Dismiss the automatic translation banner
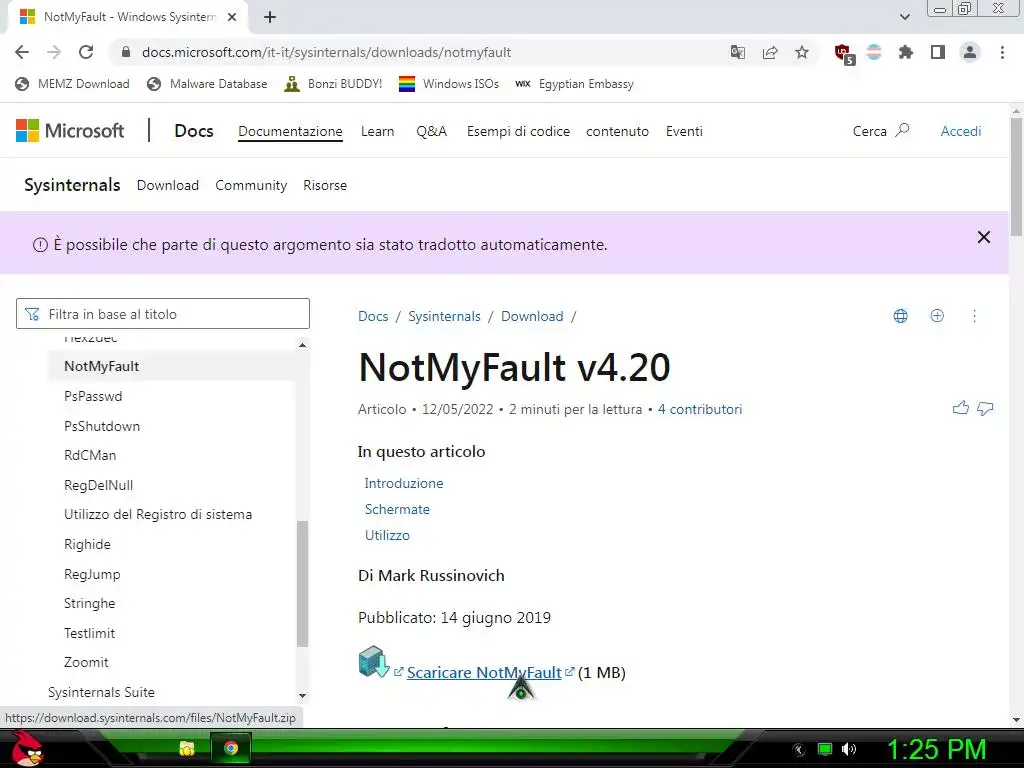 [984, 237]
